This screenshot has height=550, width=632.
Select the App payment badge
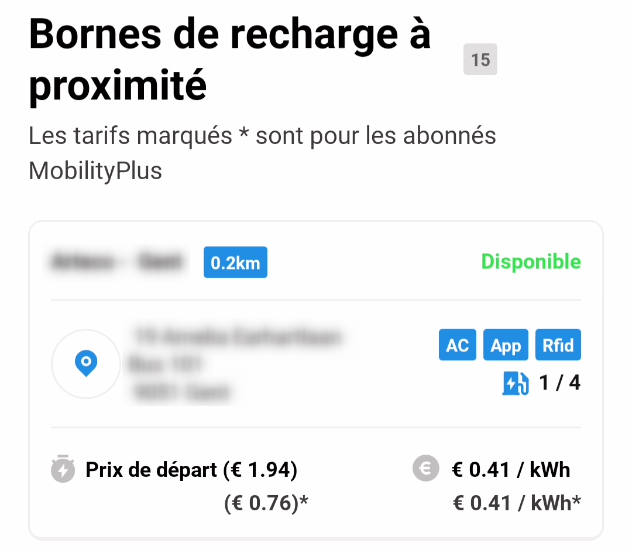(505, 345)
